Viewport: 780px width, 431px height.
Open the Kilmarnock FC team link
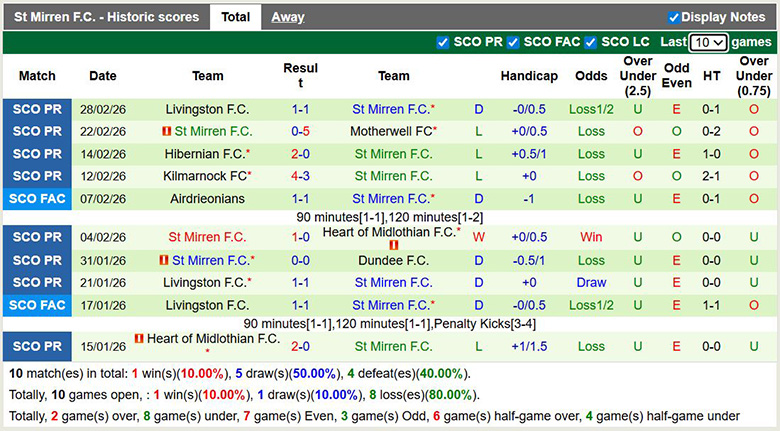(x=207, y=176)
